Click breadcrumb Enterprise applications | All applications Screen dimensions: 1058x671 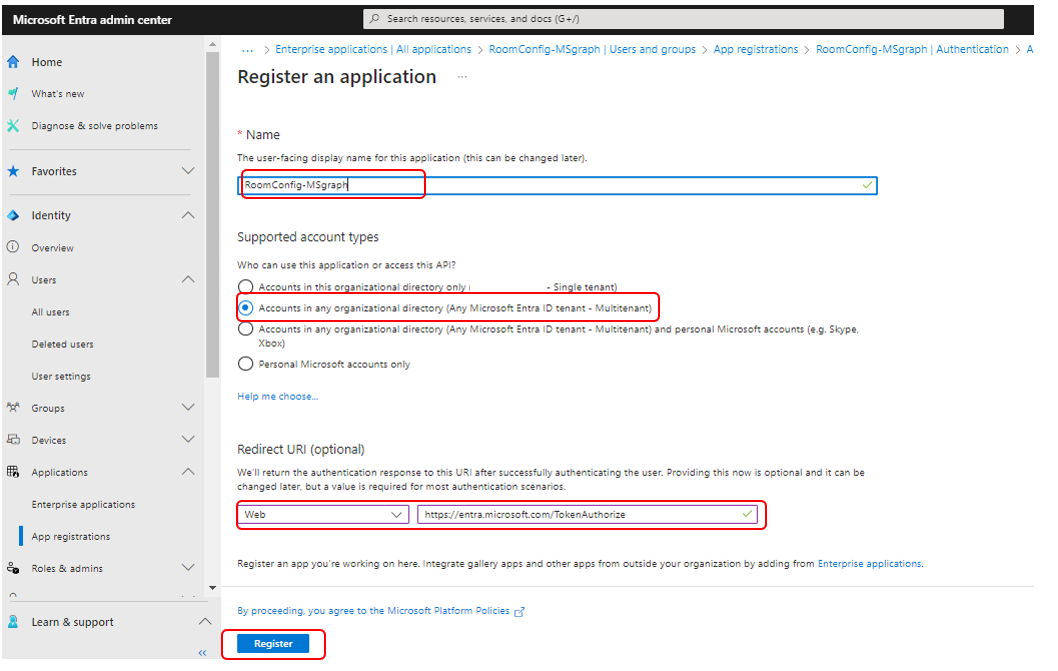coord(373,49)
